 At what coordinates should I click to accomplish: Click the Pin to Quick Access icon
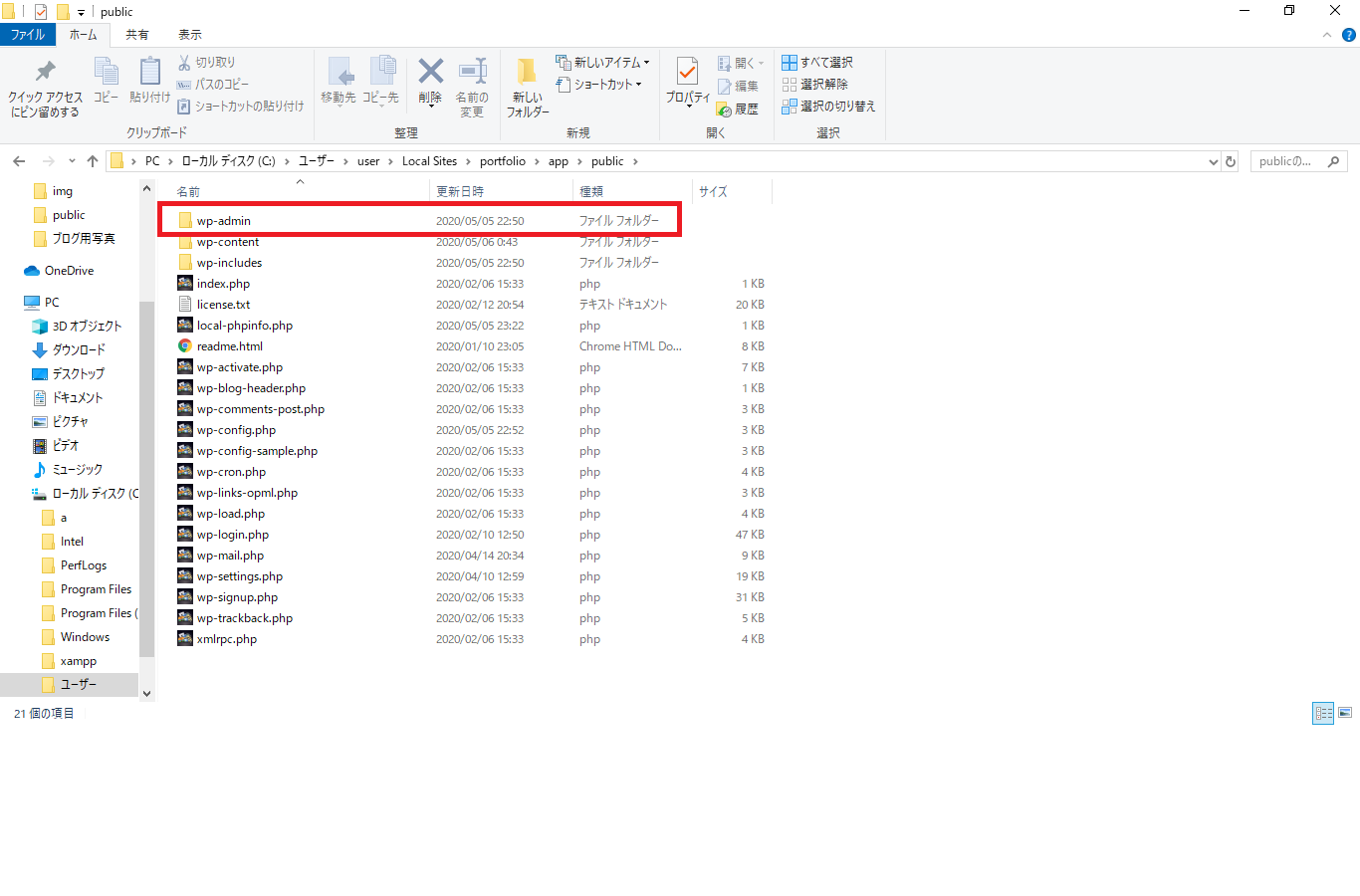[45, 72]
